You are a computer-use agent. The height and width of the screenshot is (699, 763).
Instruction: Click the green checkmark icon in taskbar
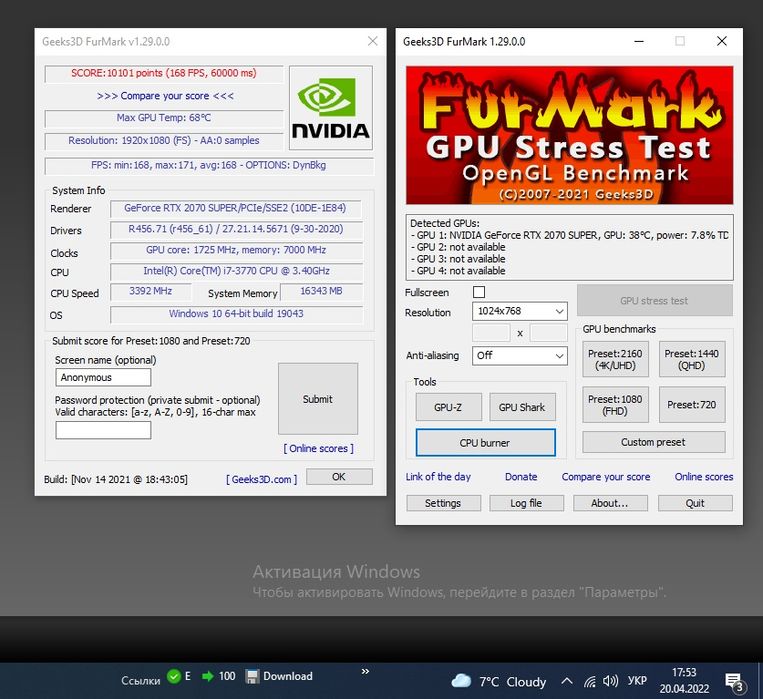pos(174,677)
